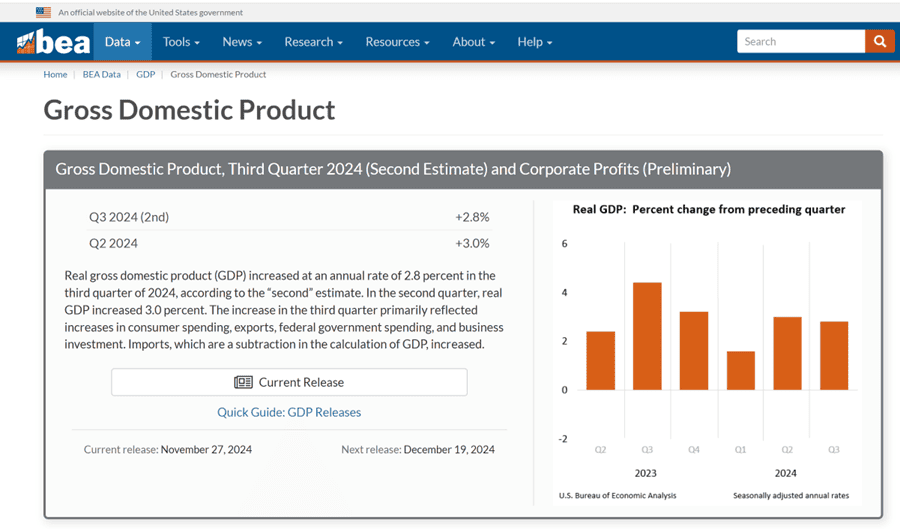Open the Data dropdown menu
The image size is (900, 529).
point(123,42)
